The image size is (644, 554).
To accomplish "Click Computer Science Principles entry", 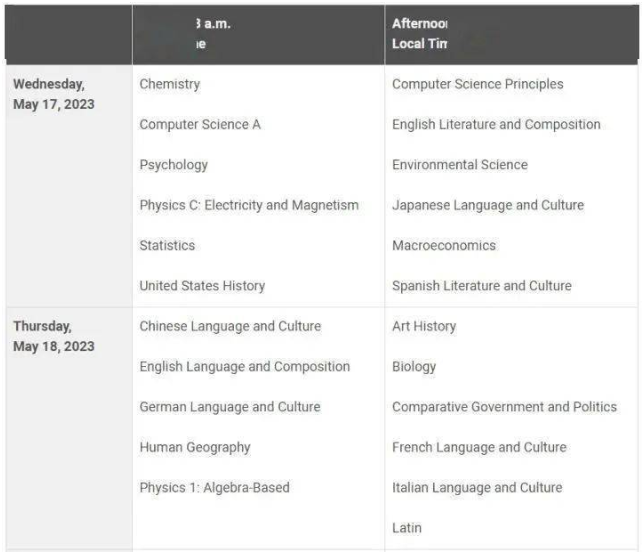I will point(478,84).
